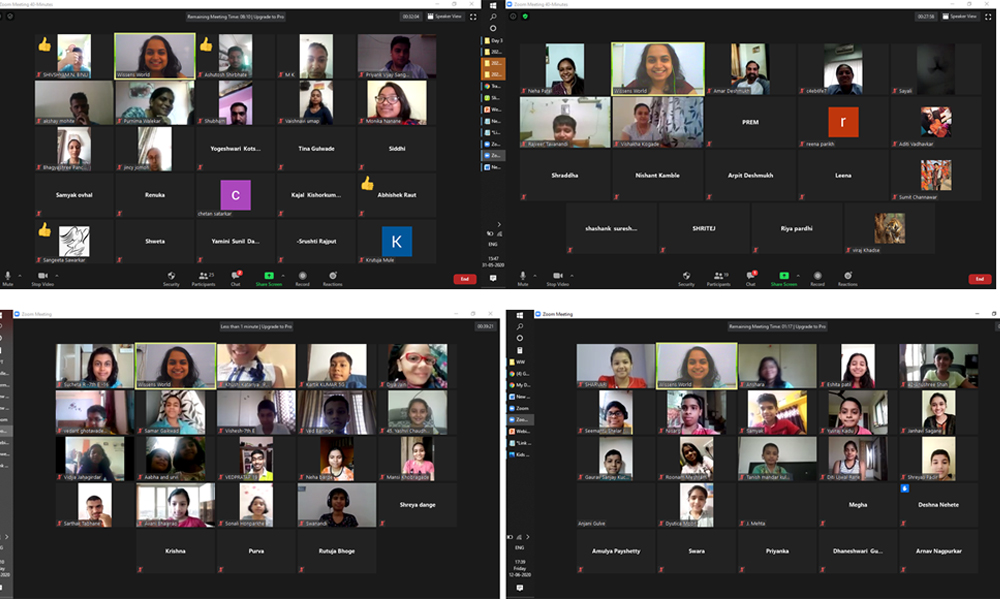Open Chat in the top-left meeting toolbar
This screenshot has width=1000, height=600.
pyautogui.click(x=236, y=277)
